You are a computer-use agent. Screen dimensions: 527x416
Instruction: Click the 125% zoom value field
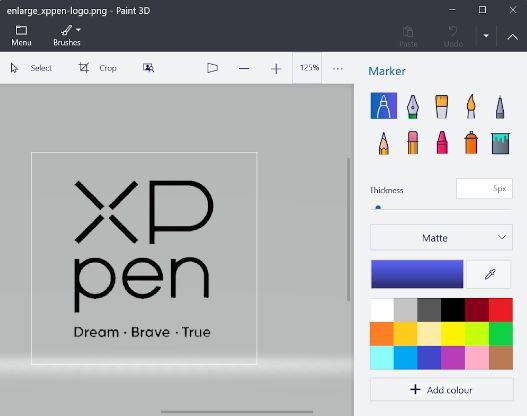click(307, 68)
